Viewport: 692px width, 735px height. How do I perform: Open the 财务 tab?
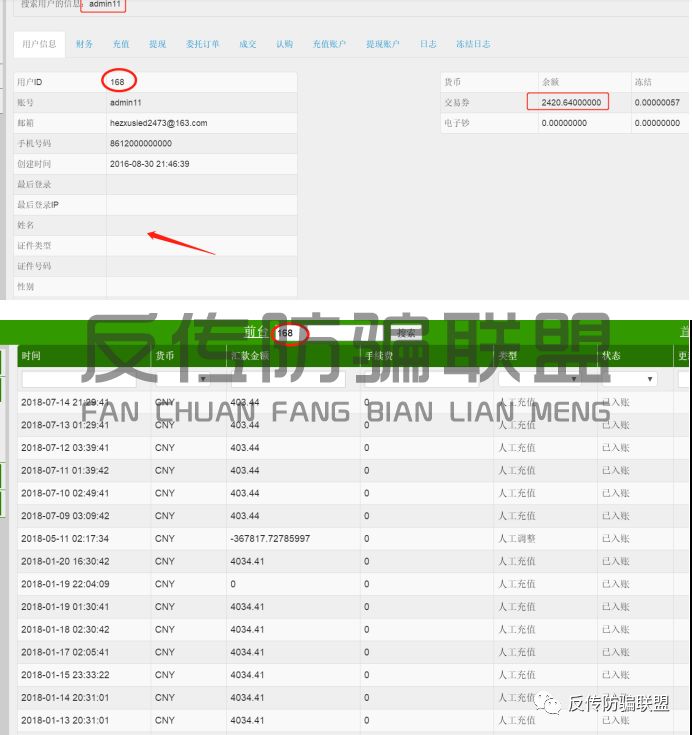click(x=84, y=44)
